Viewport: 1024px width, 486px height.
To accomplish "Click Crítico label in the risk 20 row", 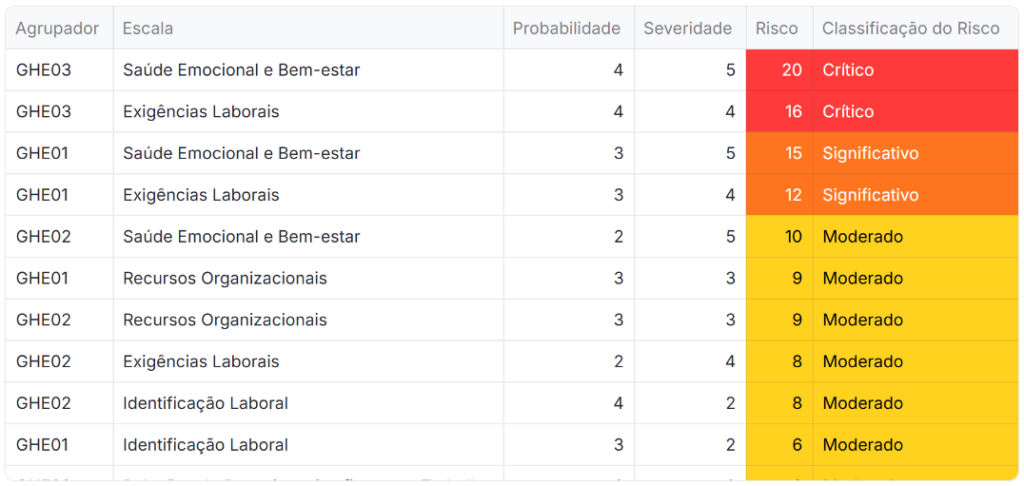I will coord(848,70).
